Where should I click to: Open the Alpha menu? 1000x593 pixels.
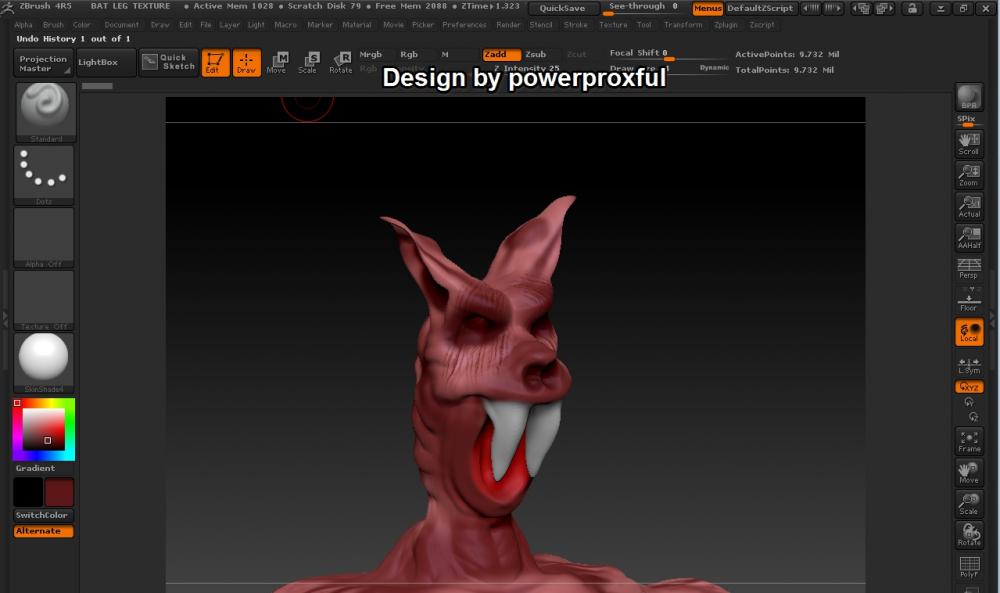pos(23,25)
